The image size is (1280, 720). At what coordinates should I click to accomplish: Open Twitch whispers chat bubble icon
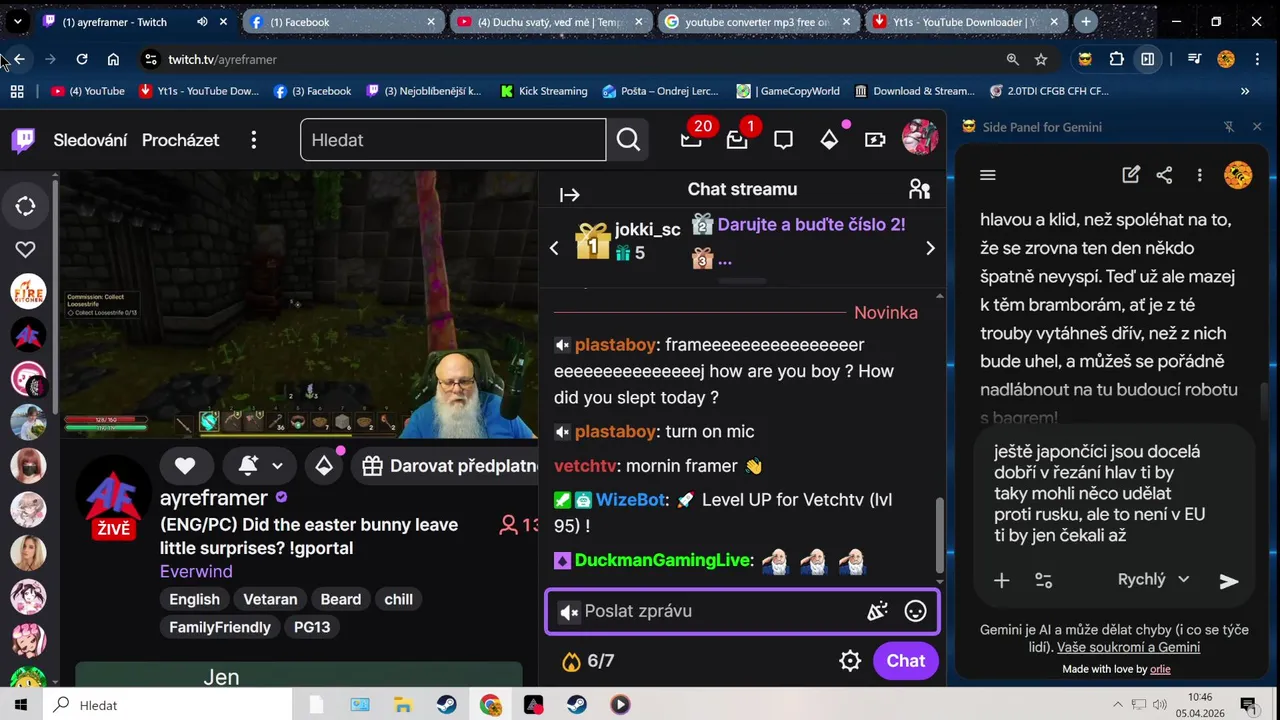(783, 140)
